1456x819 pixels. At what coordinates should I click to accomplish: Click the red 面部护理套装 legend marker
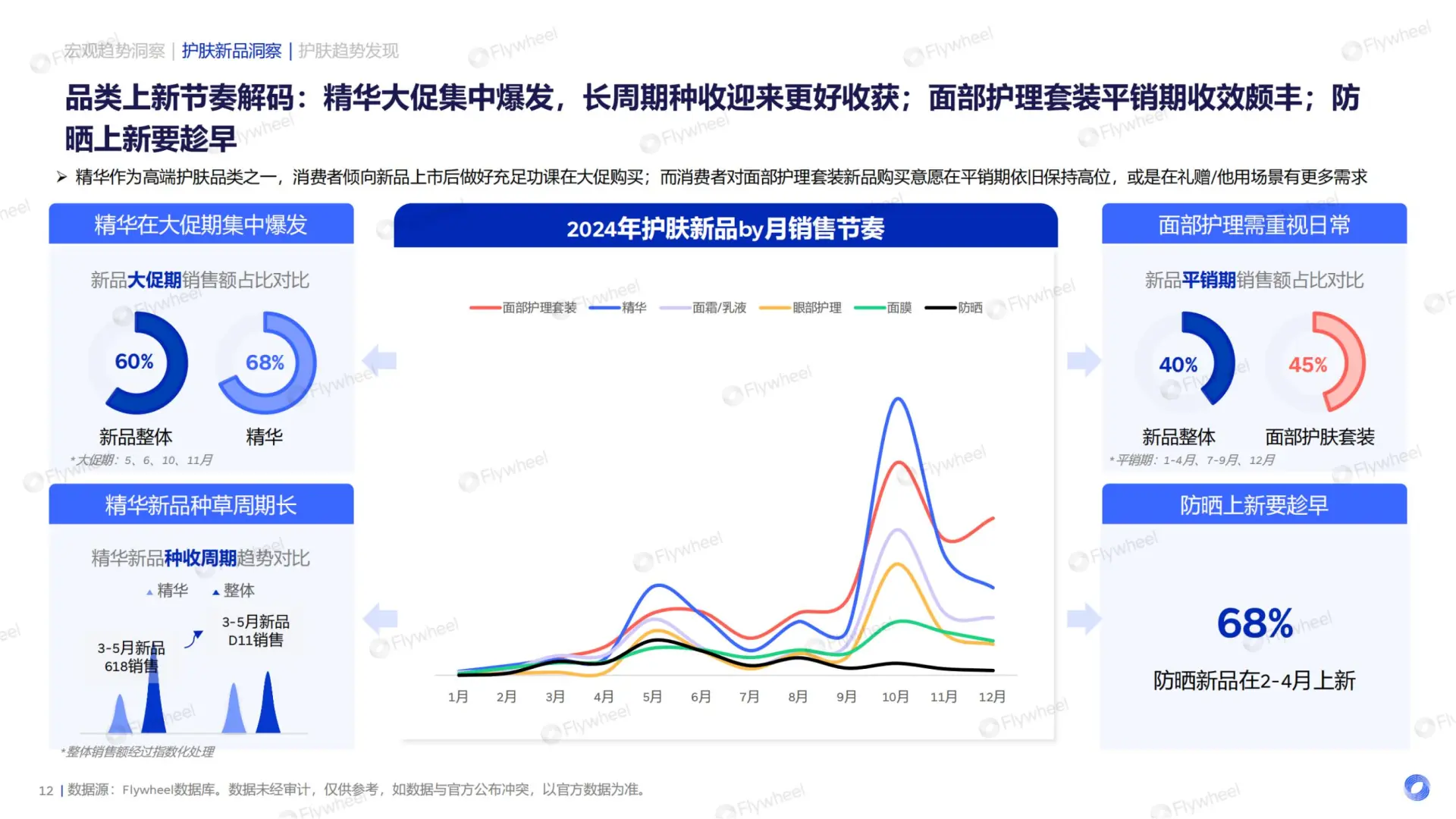point(485,307)
